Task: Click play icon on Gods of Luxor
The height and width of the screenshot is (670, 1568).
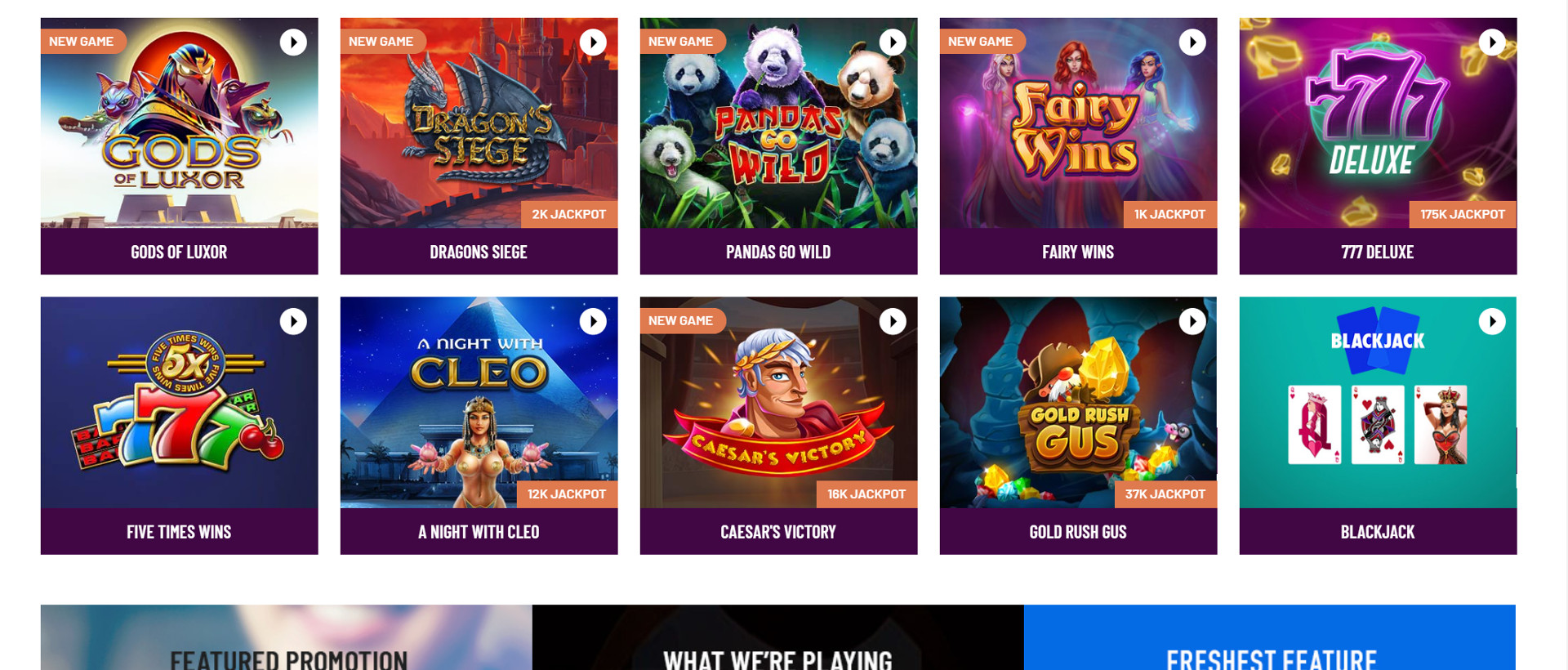Action: coord(293,42)
